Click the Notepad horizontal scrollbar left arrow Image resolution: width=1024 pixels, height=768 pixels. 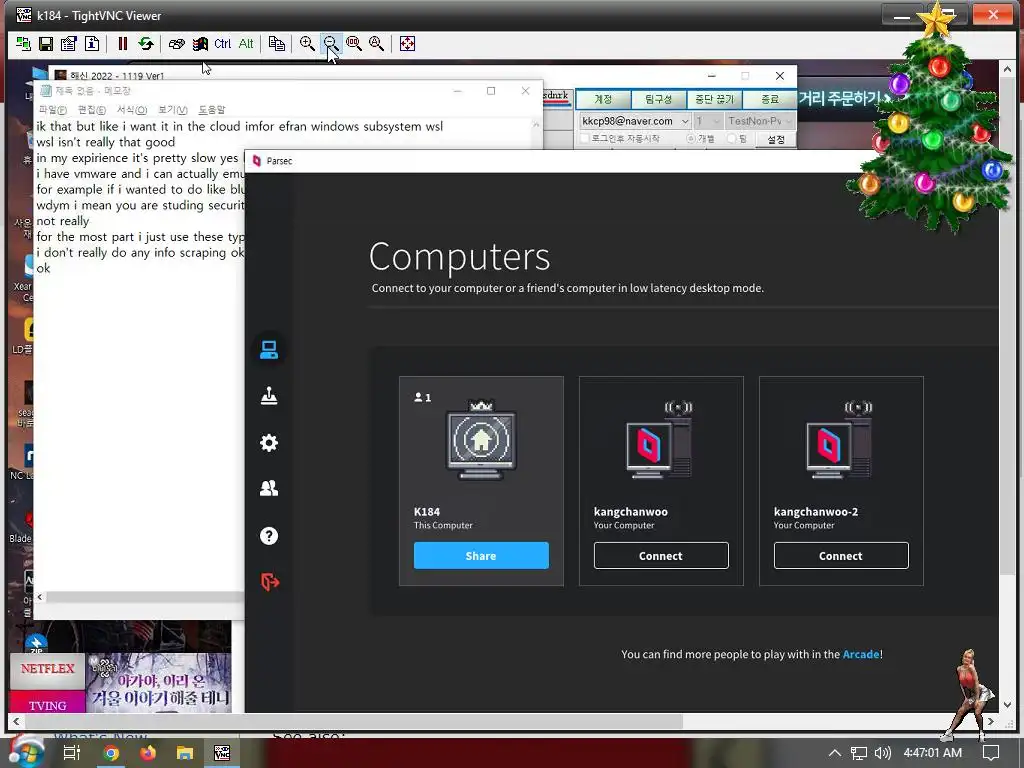tap(40, 597)
